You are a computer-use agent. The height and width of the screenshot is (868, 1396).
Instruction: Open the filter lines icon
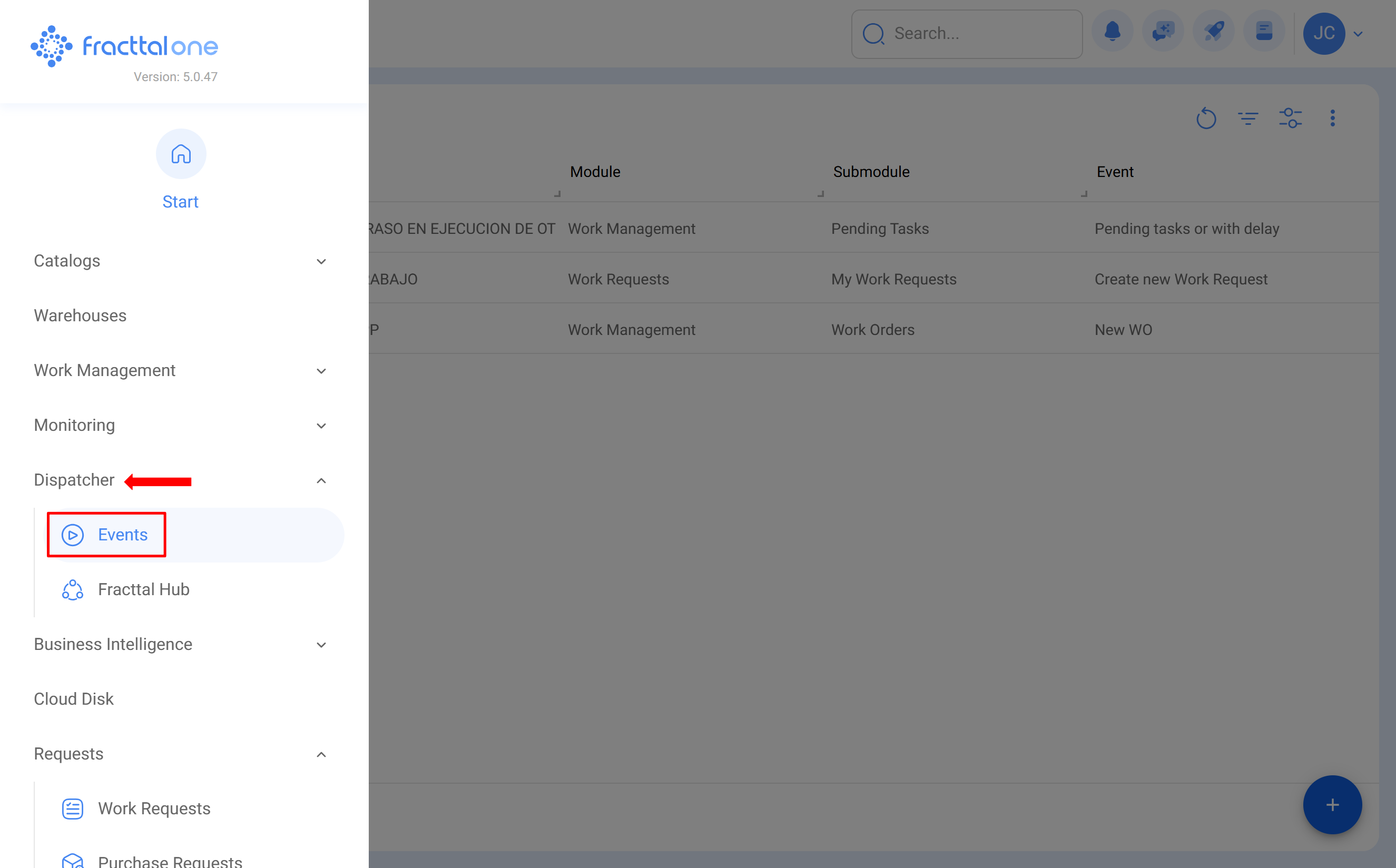[1248, 119]
